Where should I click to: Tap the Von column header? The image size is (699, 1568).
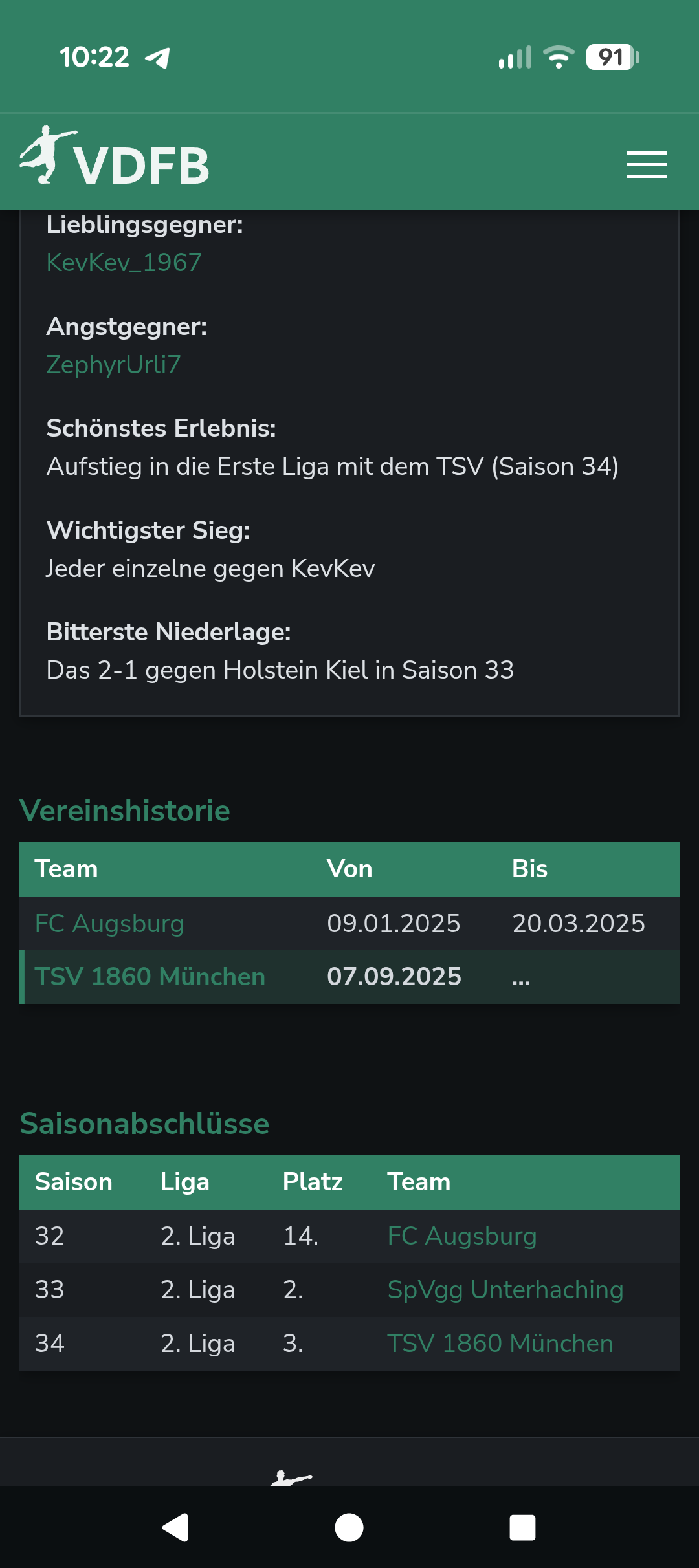349,869
